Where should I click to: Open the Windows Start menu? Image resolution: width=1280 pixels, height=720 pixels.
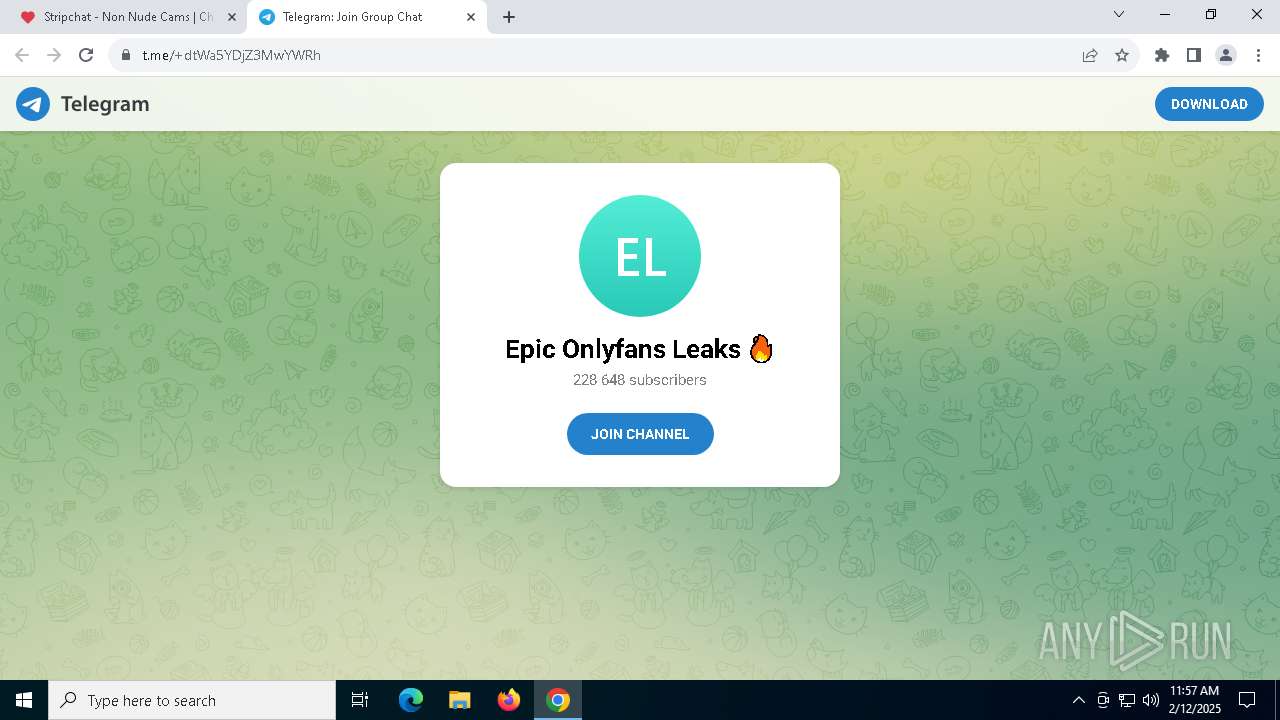coord(24,700)
